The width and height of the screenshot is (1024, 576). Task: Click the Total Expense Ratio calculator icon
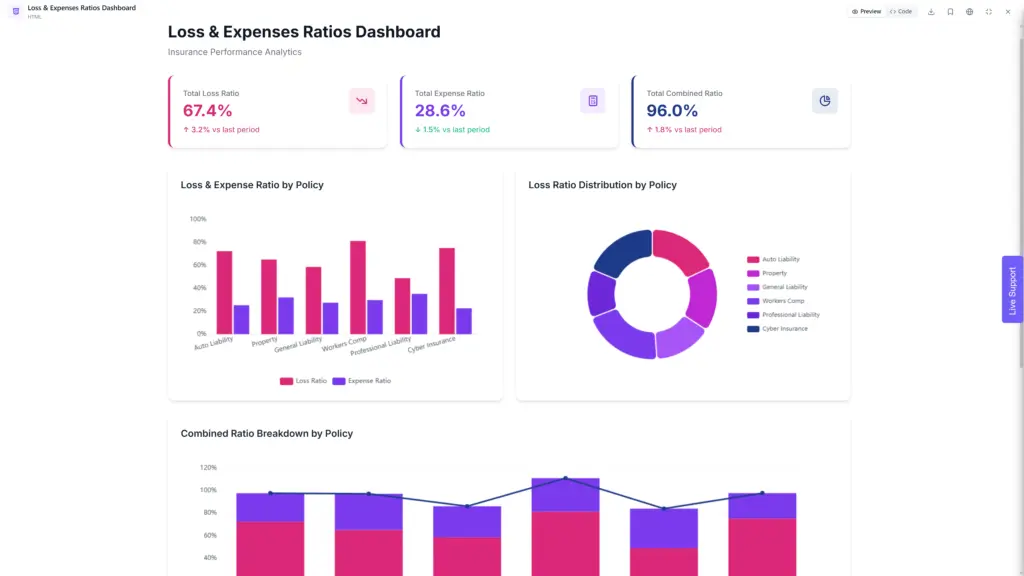(593, 101)
